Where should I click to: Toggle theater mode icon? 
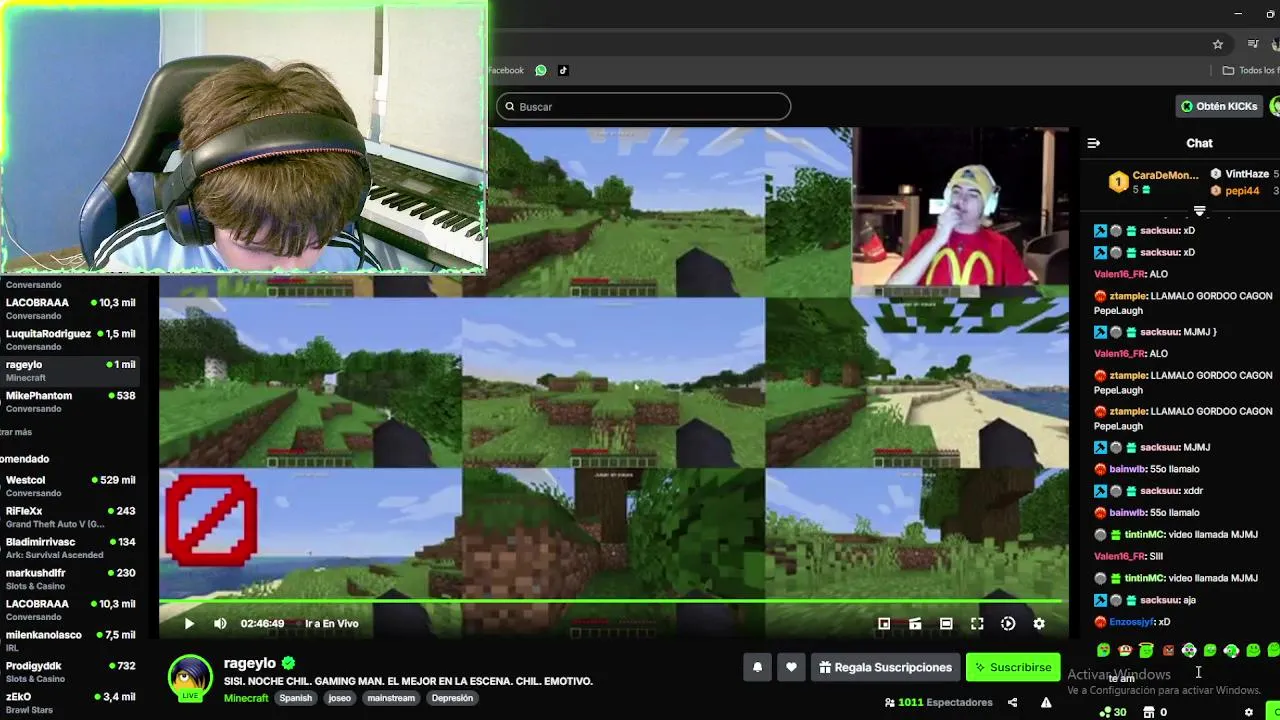(x=946, y=623)
